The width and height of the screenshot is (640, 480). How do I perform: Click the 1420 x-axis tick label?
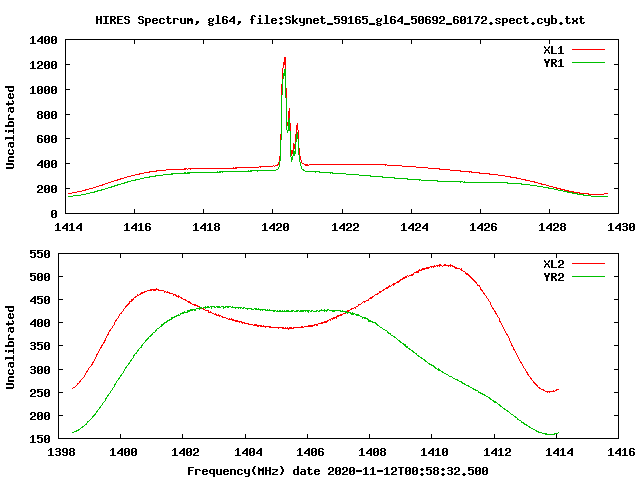[276, 227]
